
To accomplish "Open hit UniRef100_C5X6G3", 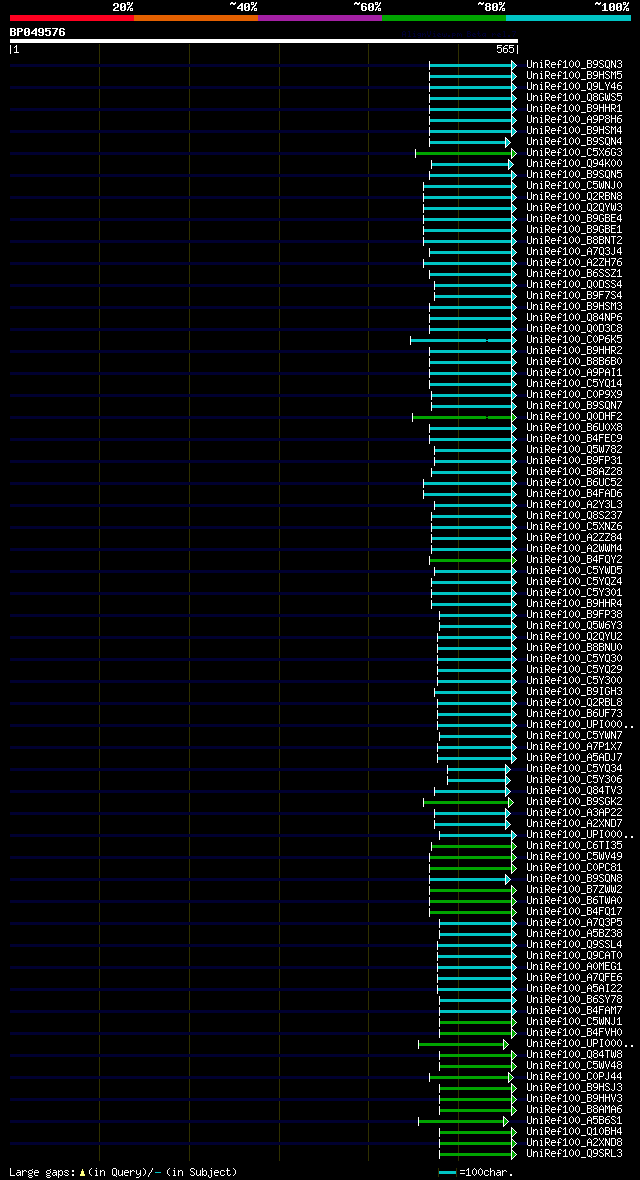I will point(574,153).
